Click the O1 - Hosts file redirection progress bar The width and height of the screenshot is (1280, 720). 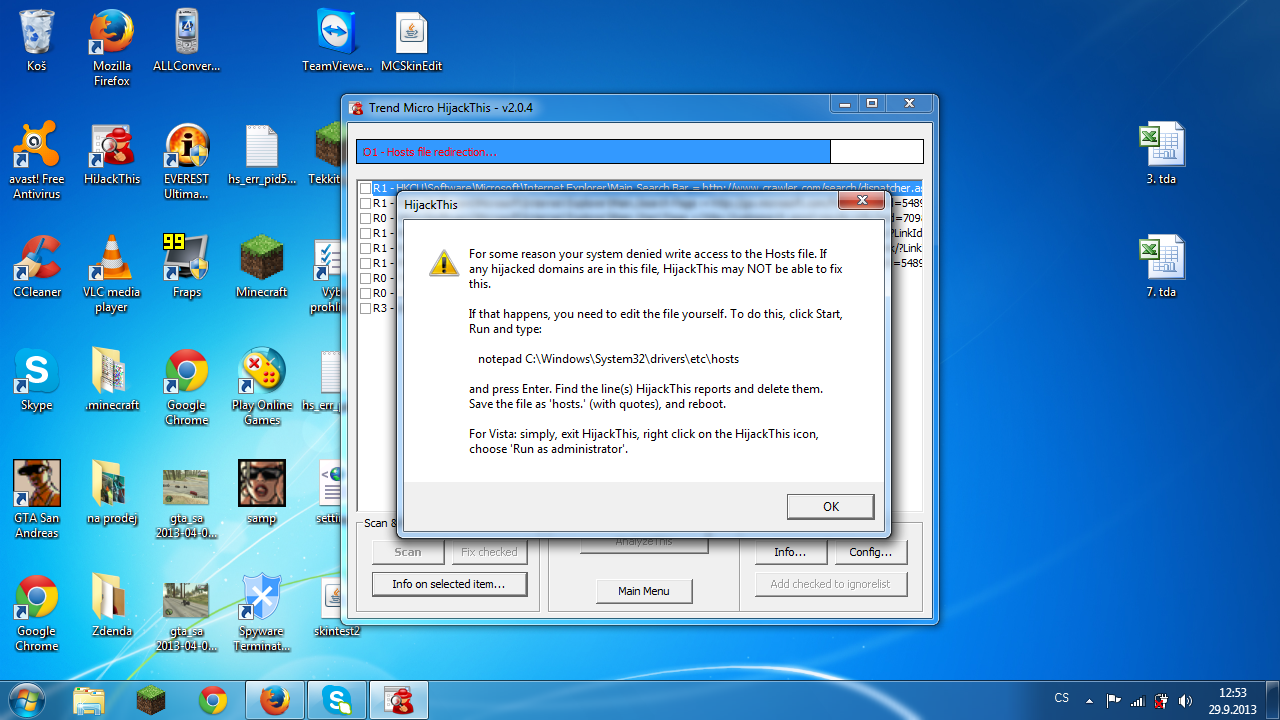coord(640,152)
